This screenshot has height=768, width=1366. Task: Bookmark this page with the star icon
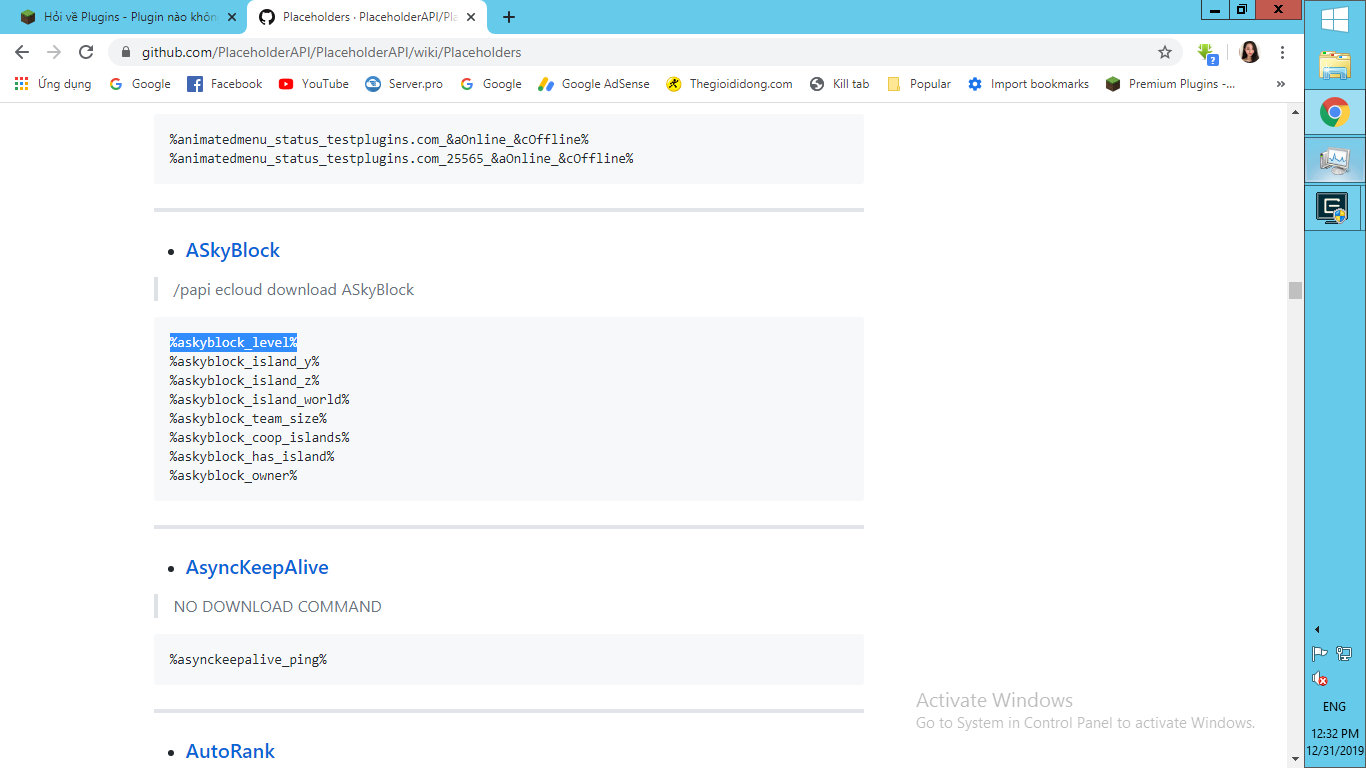(x=1165, y=52)
